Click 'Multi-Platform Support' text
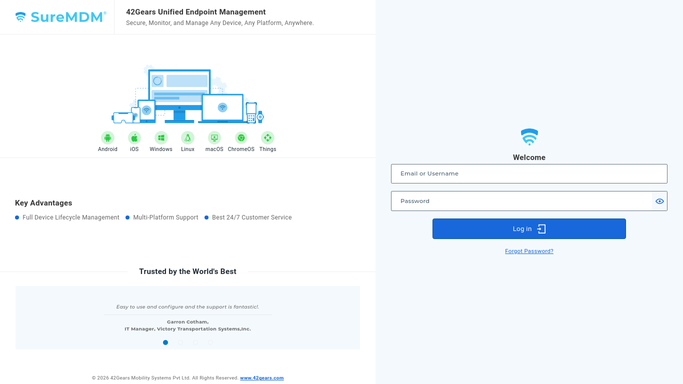 (x=166, y=217)
